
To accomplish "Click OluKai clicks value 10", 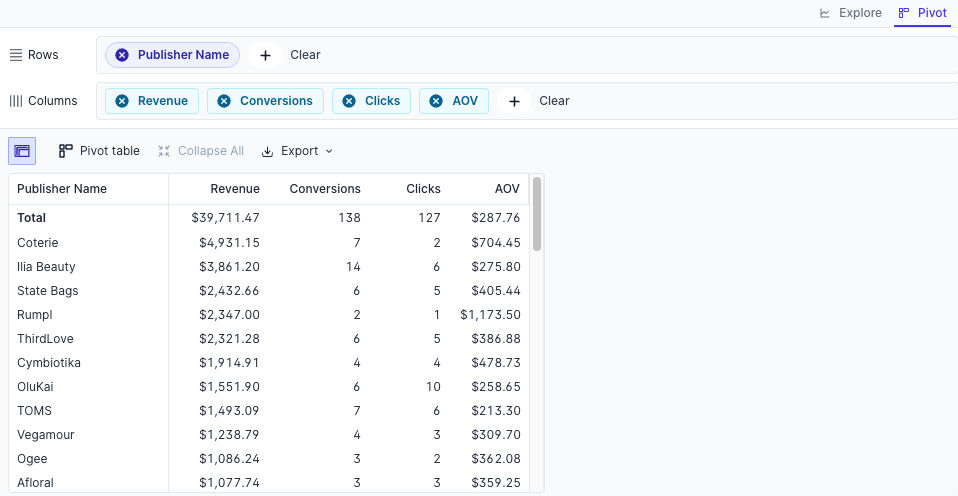I will (x=433, y=387).
